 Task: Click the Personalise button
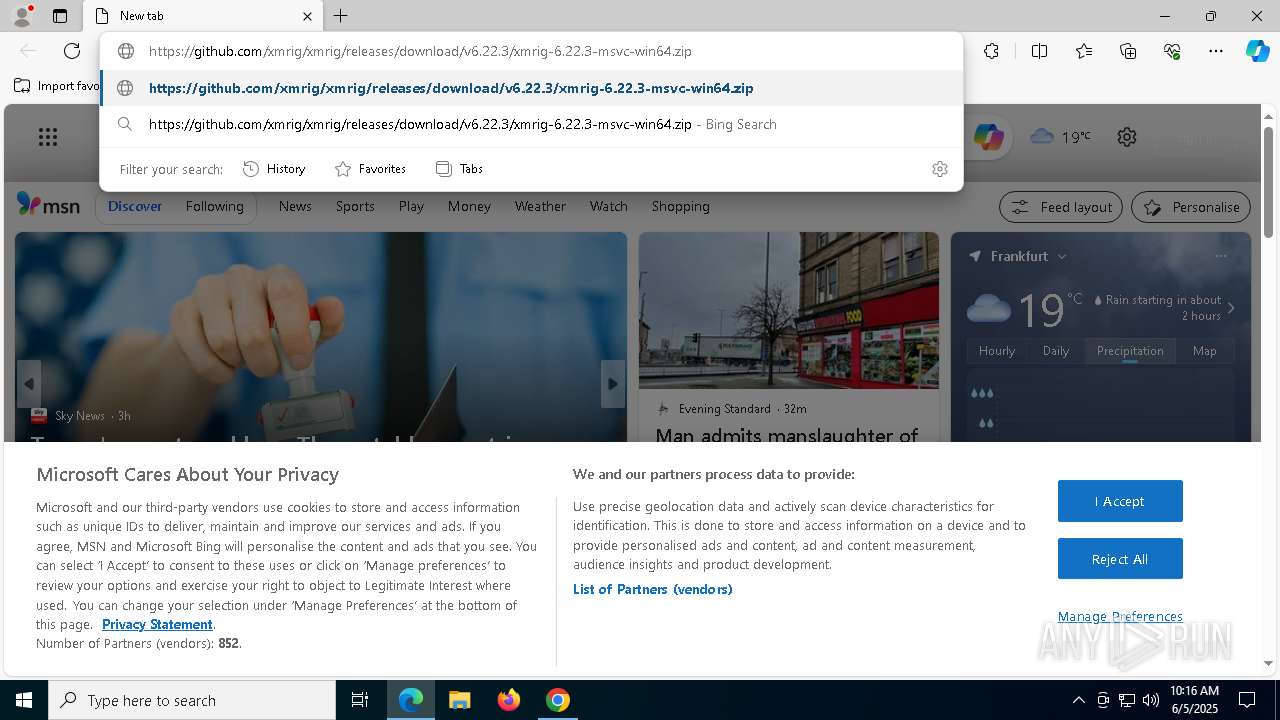pos(1191,207)
